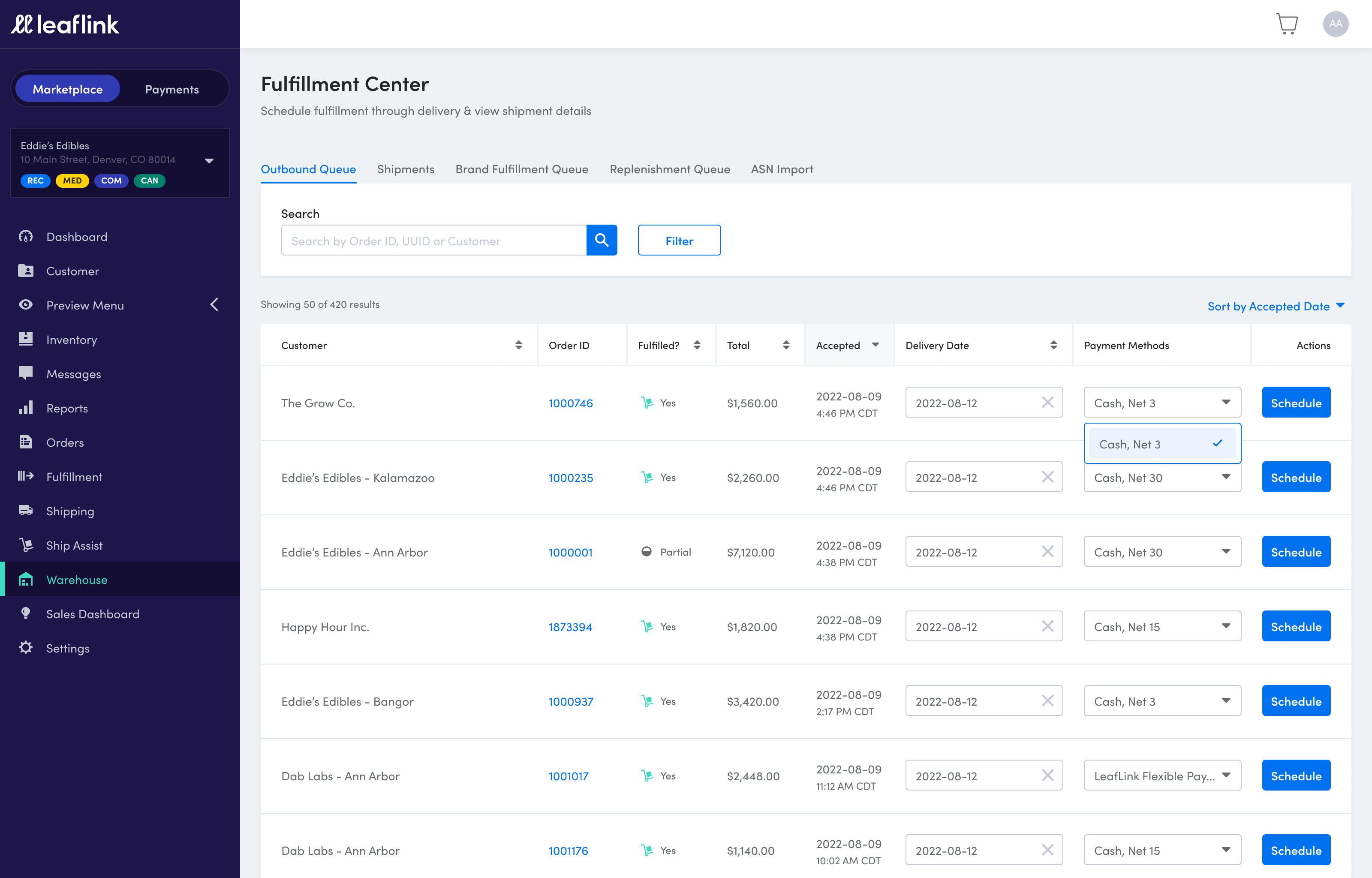Open the Brand Fulfillment Queue tab

pos(521,169)
